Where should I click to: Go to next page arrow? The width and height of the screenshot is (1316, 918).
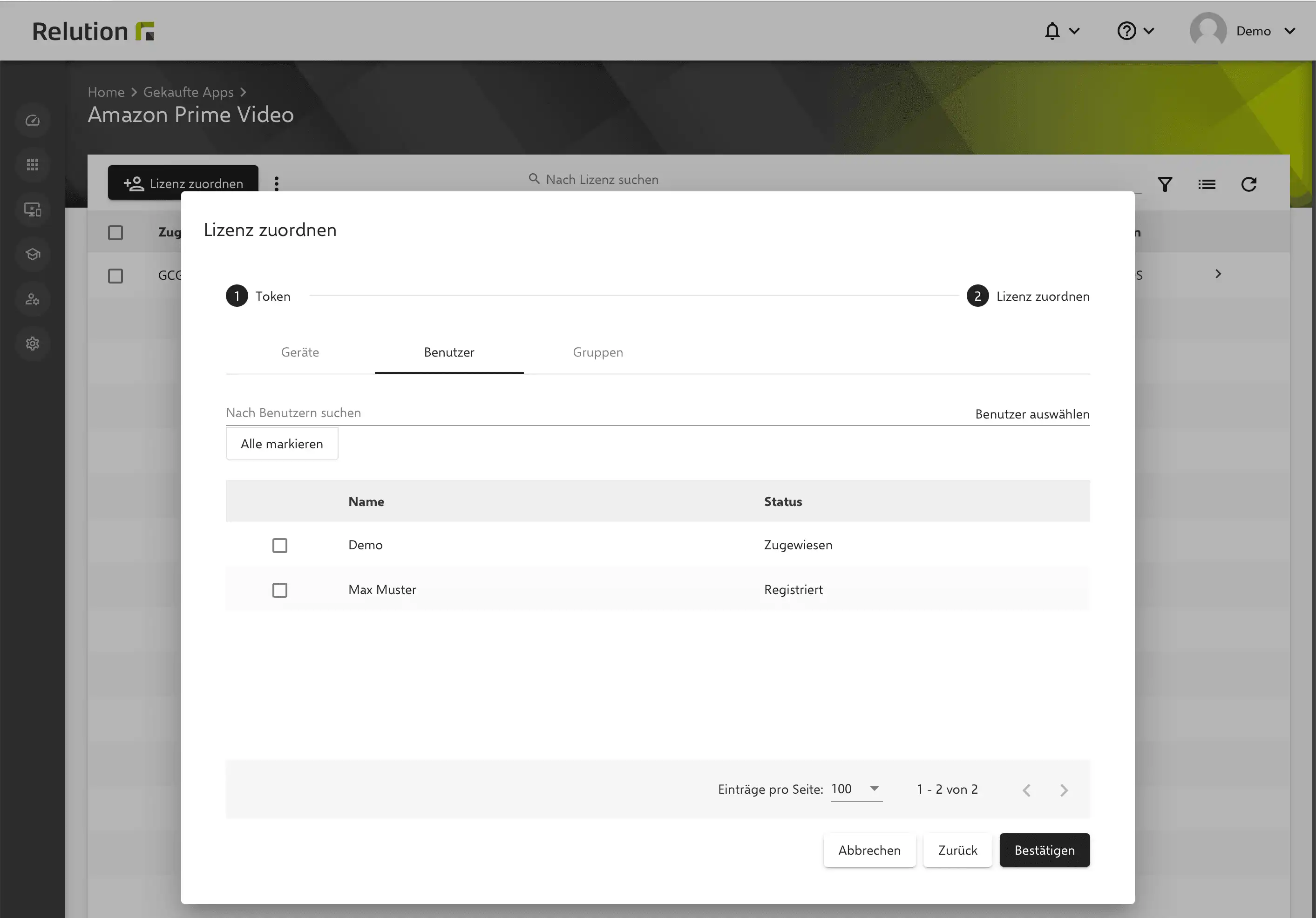[x=1064, y=790]
